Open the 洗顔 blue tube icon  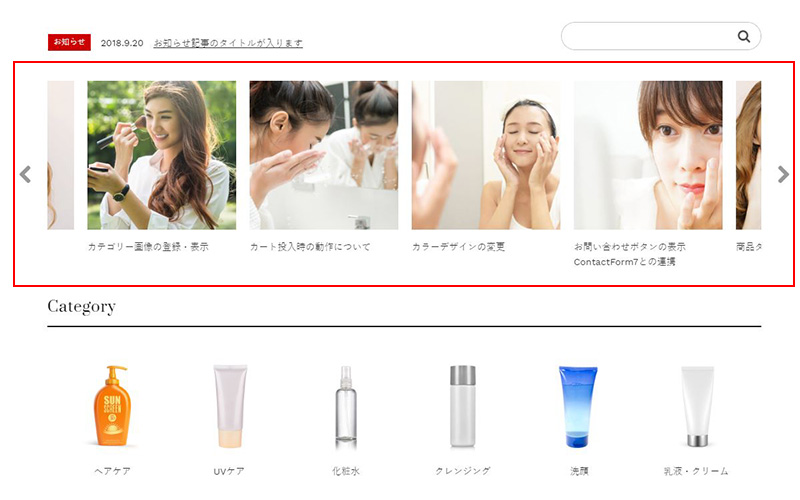click(x=578, y=407)
